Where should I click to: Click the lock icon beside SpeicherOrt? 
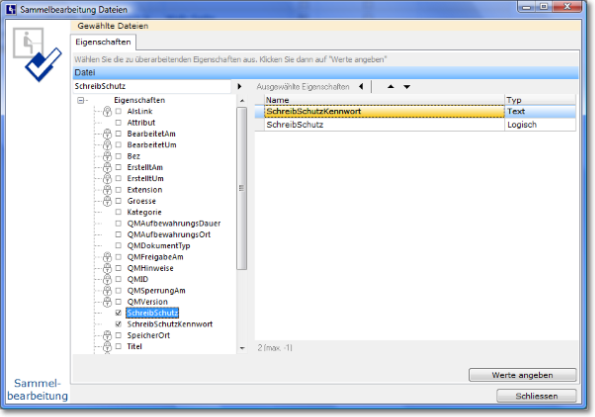coord(107,335)
